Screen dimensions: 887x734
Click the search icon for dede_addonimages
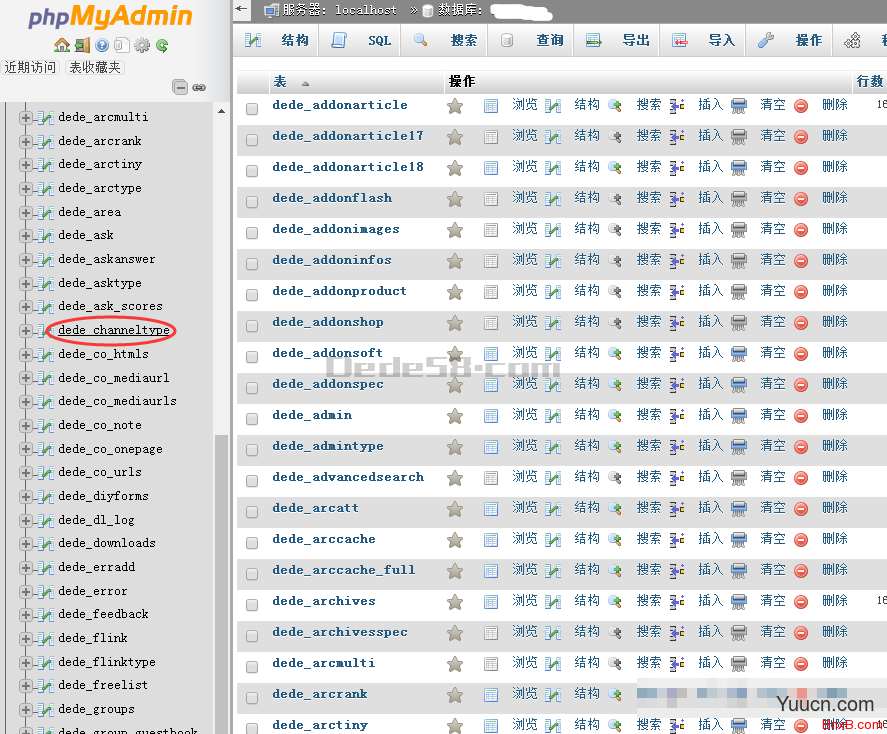615,230
